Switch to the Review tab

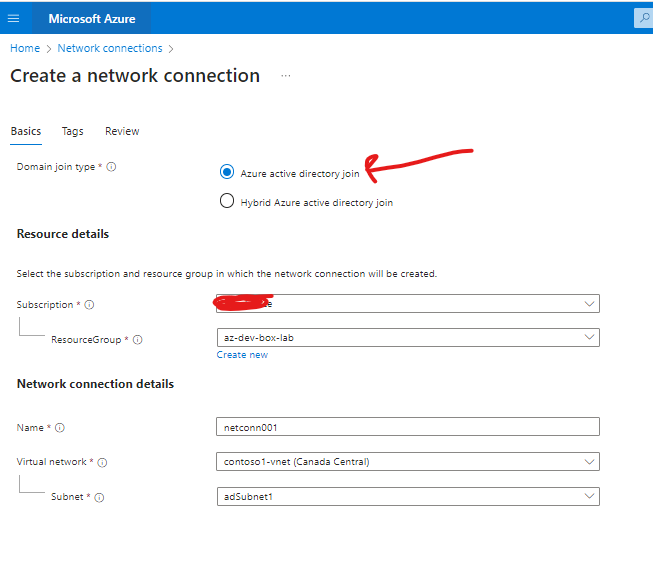coord(122,131)
